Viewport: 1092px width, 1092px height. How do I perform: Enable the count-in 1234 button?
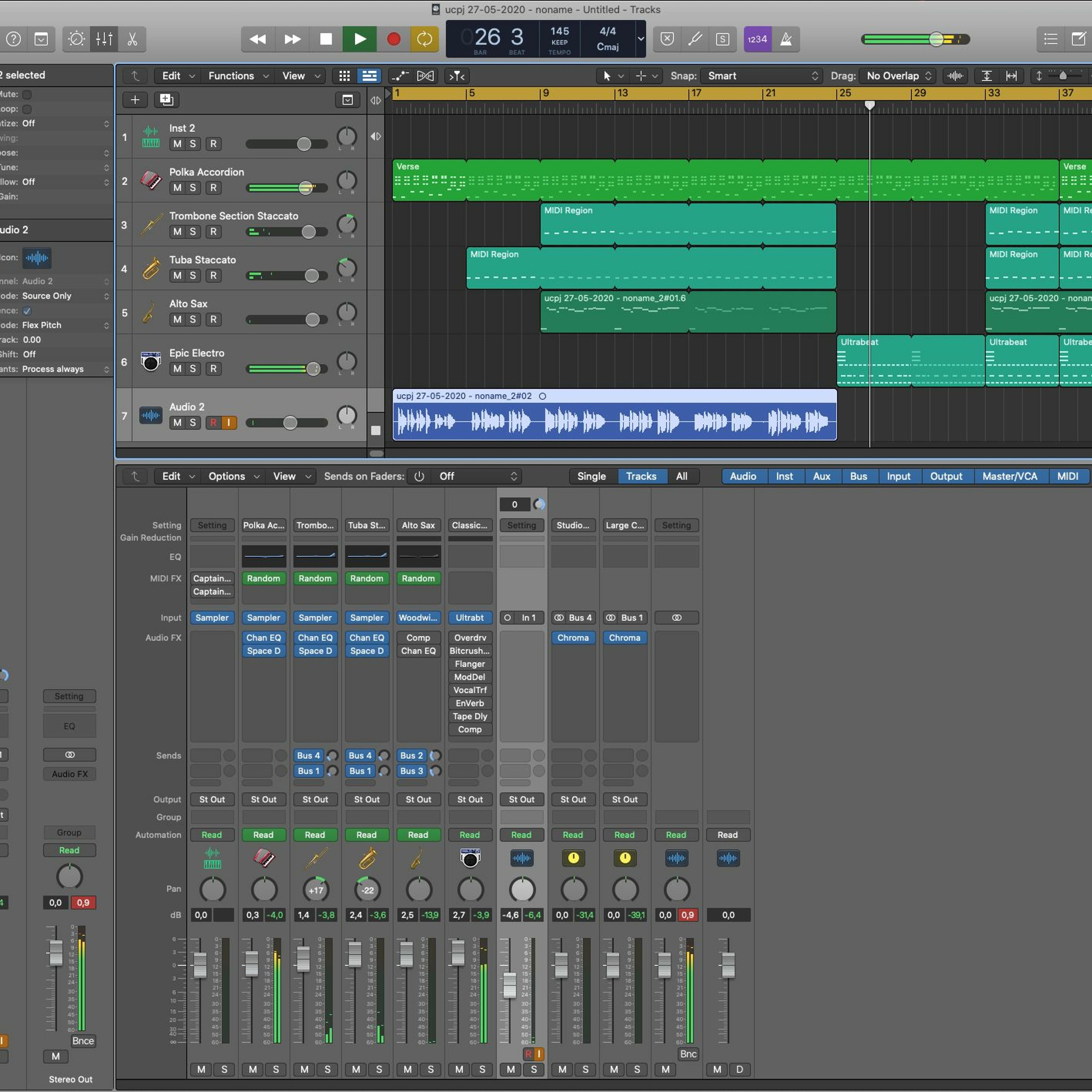click(757, 39)
